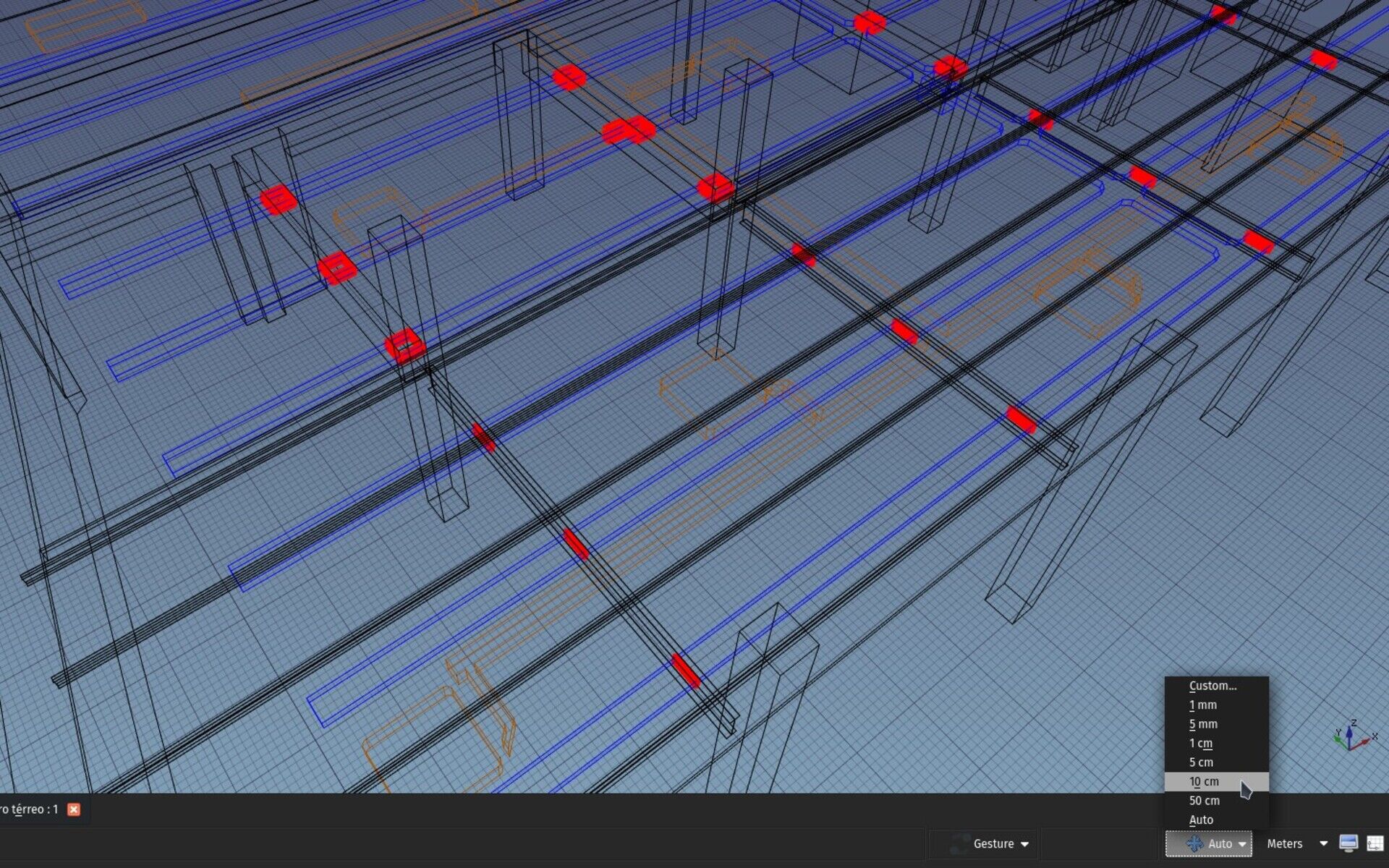Click the blue move-arrows snap icon on Auto button

tap(1194, 843)
